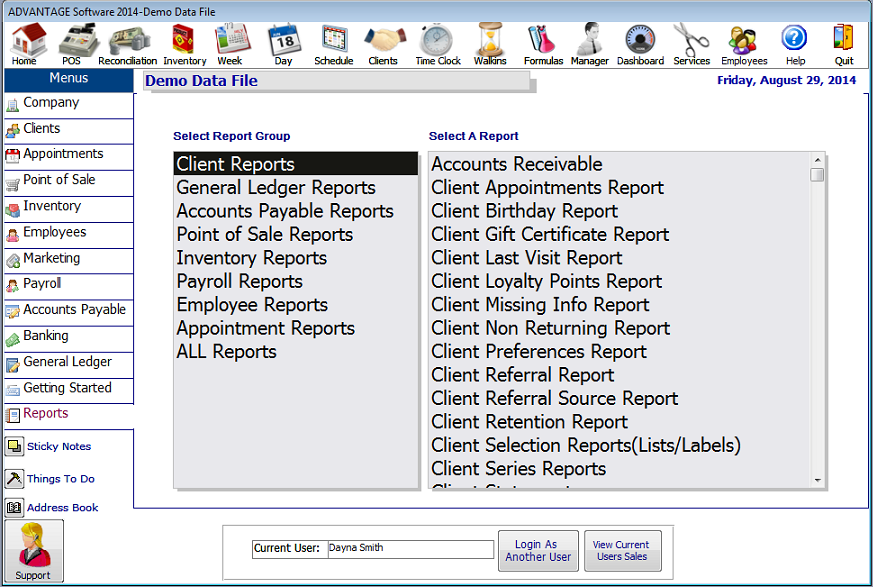
Task: Open the Appointments side menu
Action: point(68,155)
